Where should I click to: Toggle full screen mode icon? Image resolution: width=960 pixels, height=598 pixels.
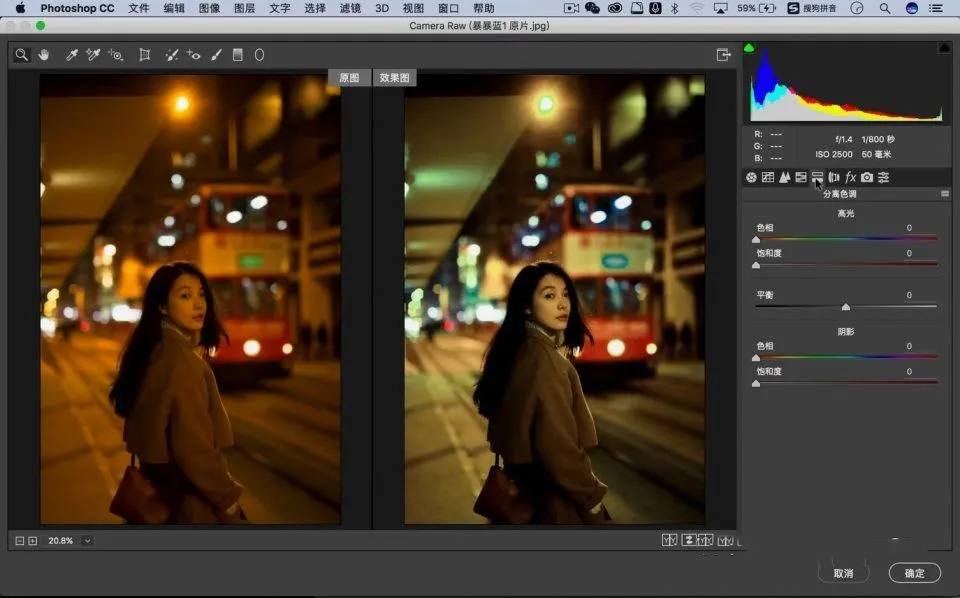click(723, 55)
